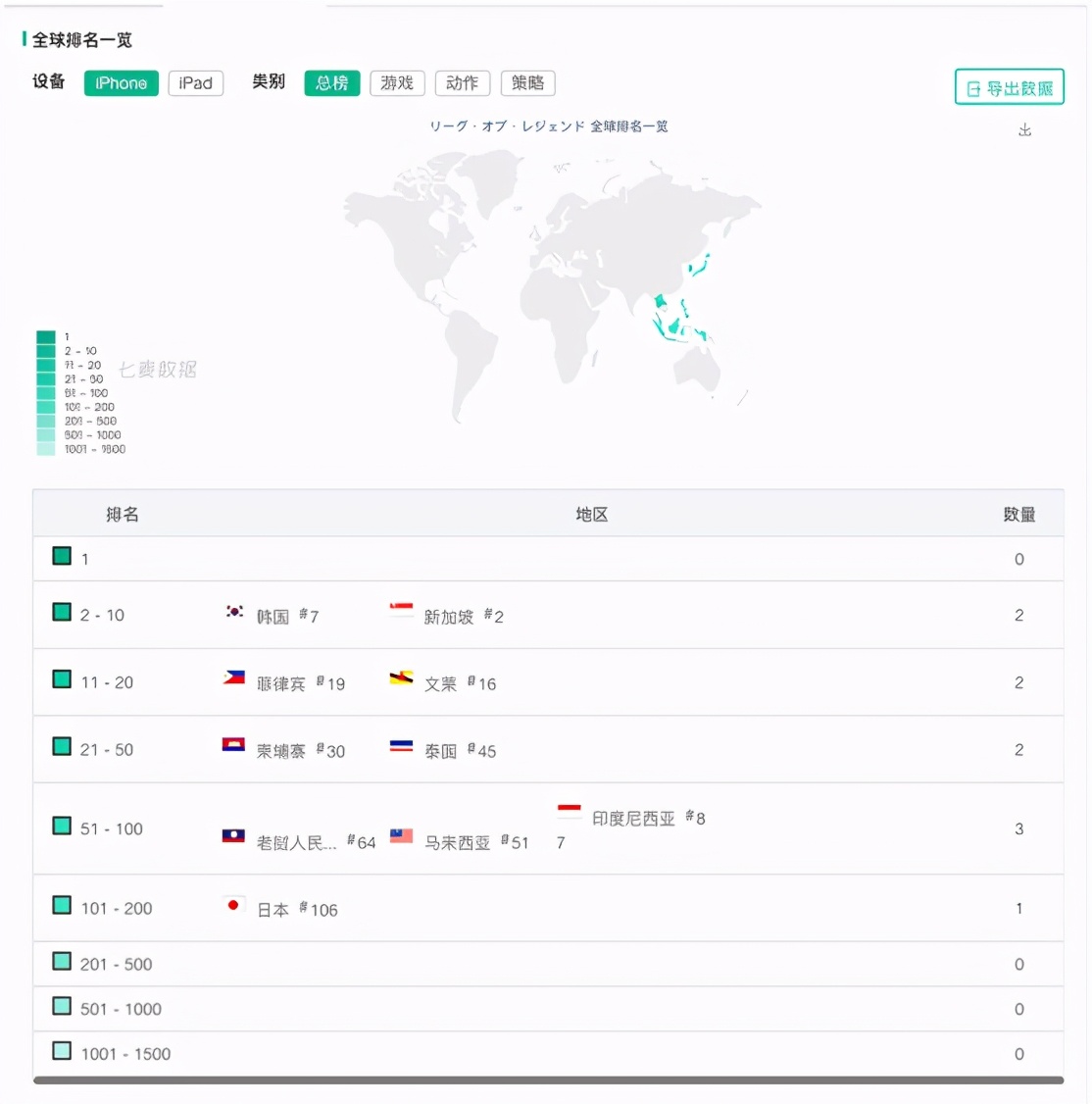Click the 数量 column header

(1018, 514)
